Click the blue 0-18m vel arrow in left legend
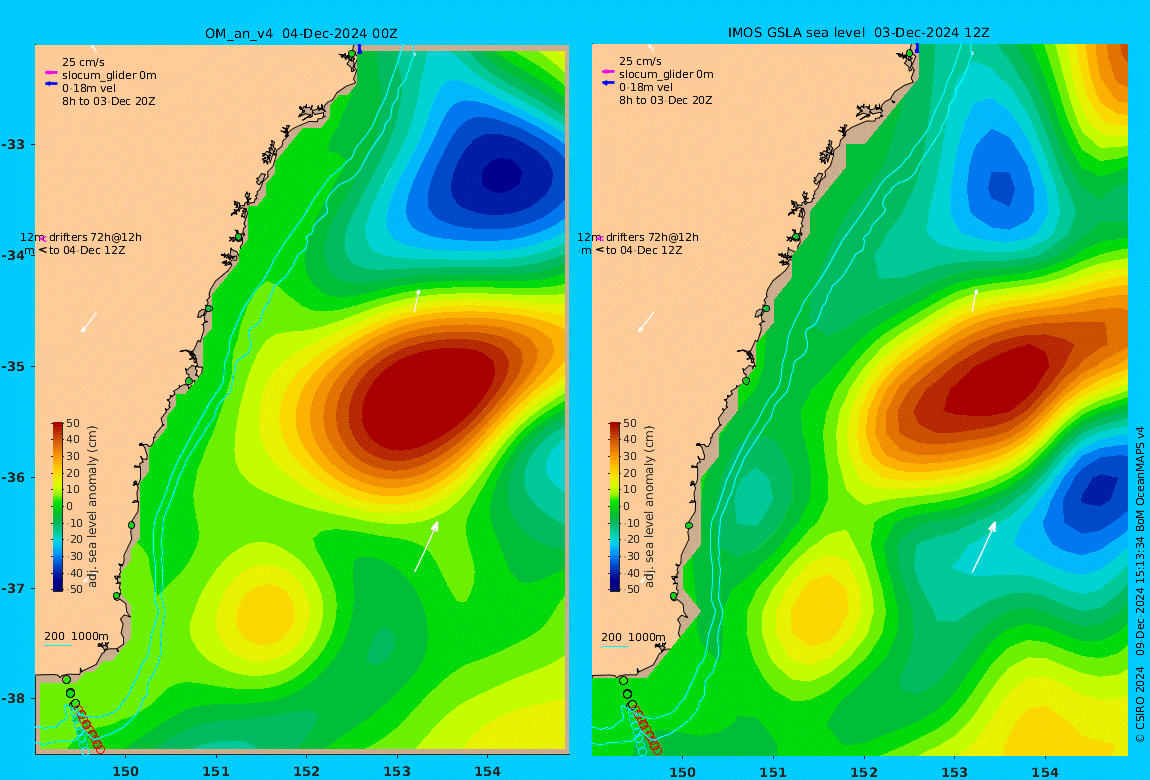1150x780 pixels. (x=51, y=84)
